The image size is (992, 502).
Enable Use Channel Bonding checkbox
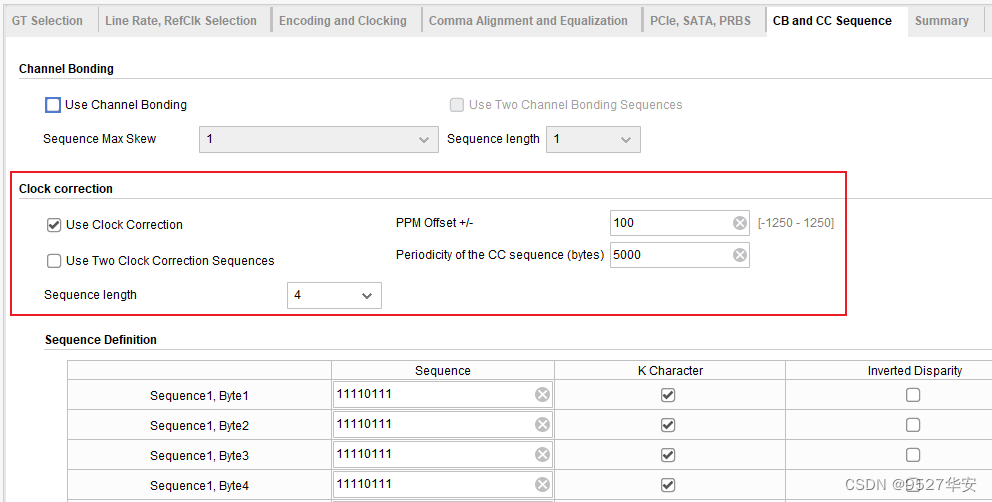[x=53, y=105]
